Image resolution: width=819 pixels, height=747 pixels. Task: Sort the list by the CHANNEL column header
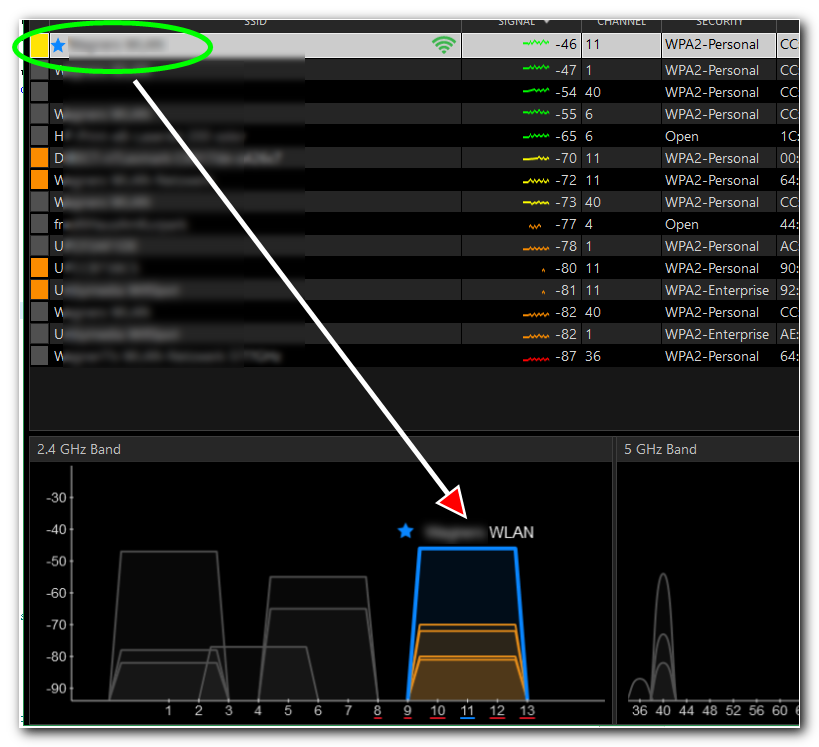622,22
